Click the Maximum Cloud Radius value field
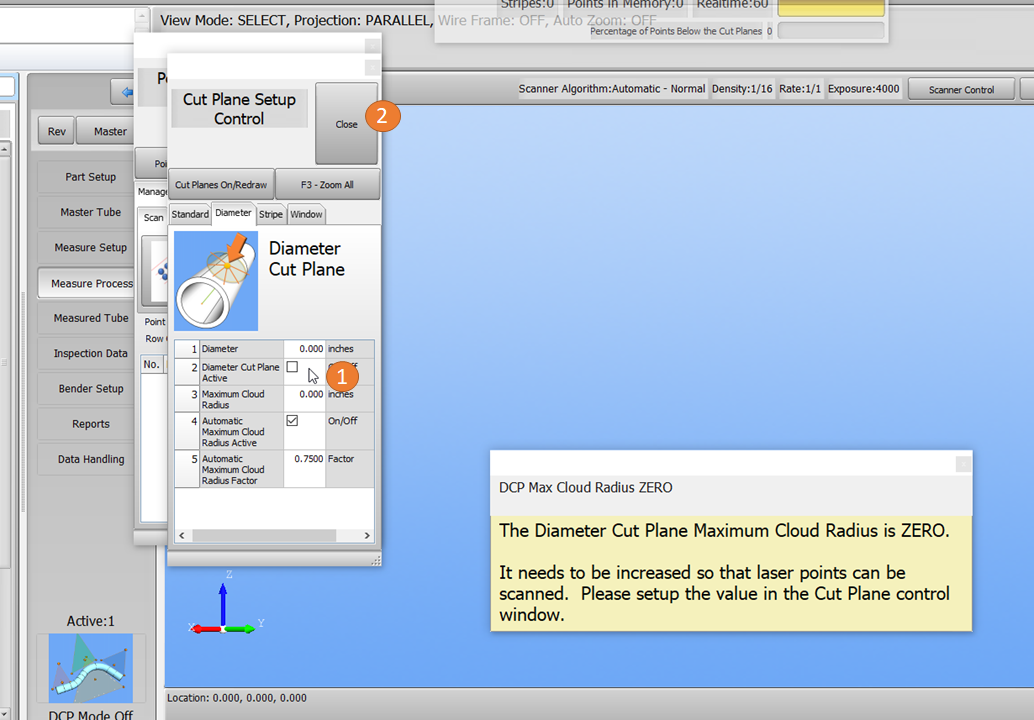The image size is (1034, 720). tap(304, 395)
